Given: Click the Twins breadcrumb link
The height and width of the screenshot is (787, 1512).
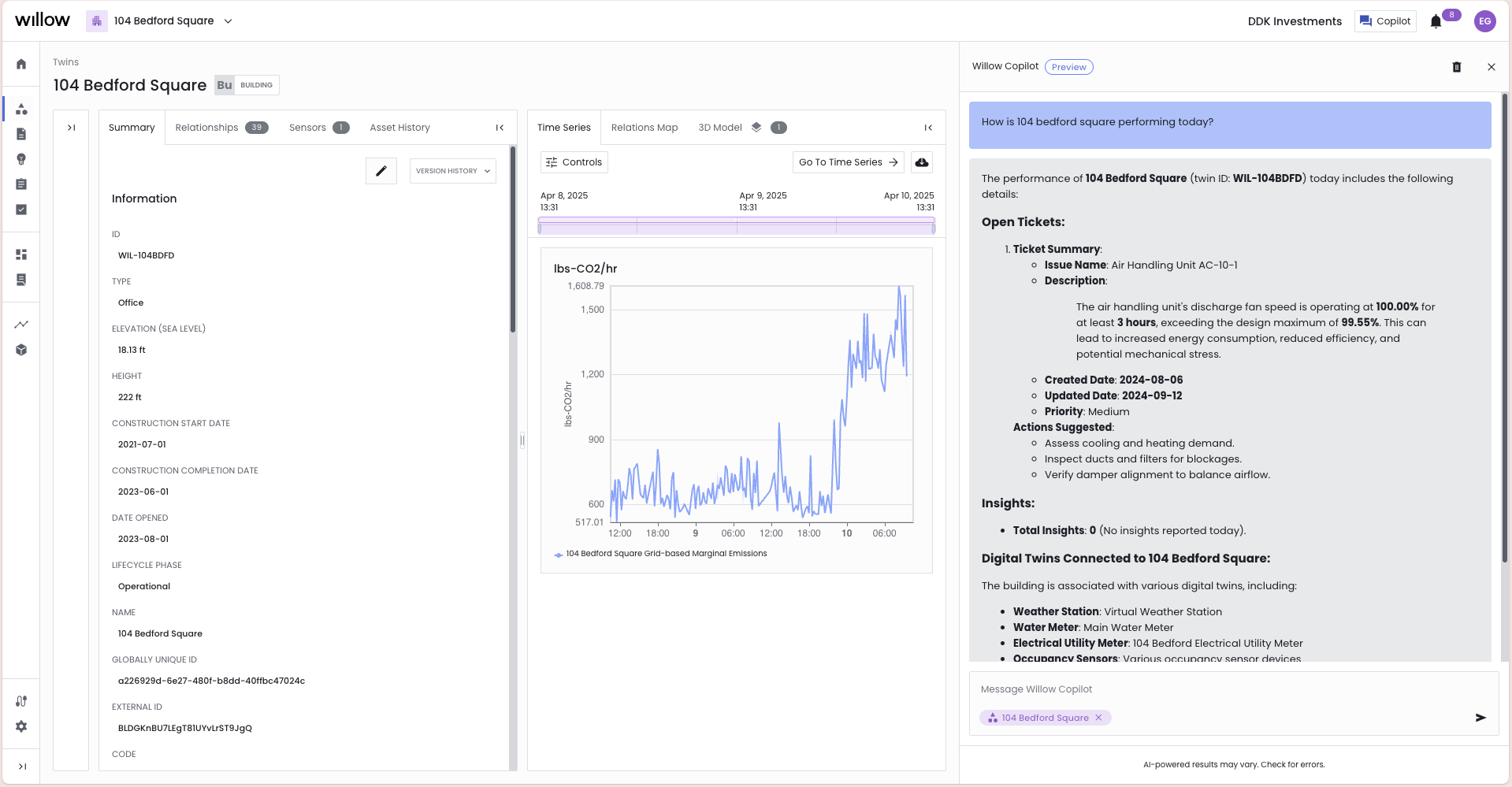Looking at the screenshot, I should pyautogui.click(x=66, y=62).
